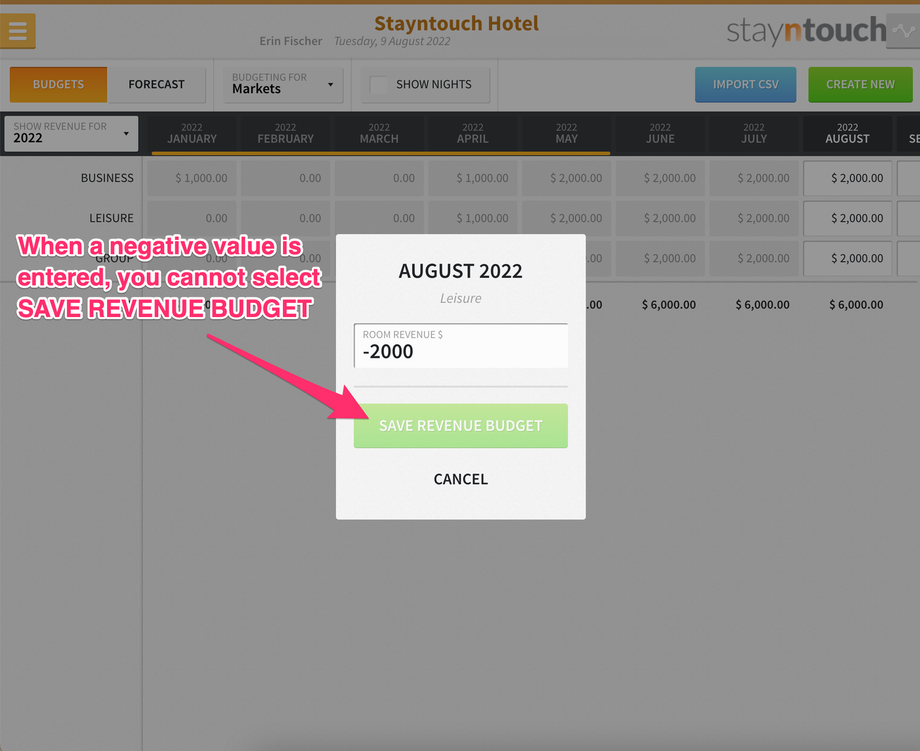The height and width of the screenshot is (751, 920).
Task: Click Leisure August cell $ 2,000.00
Action: [847, 218]
